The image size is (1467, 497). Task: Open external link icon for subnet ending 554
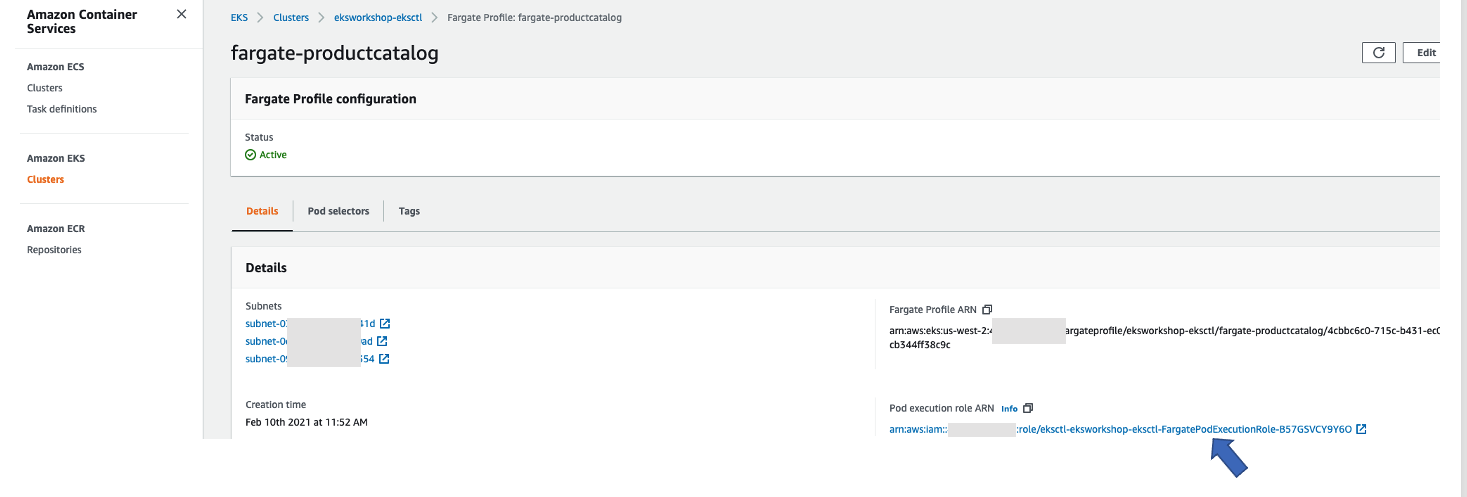[x=384, y=358]
